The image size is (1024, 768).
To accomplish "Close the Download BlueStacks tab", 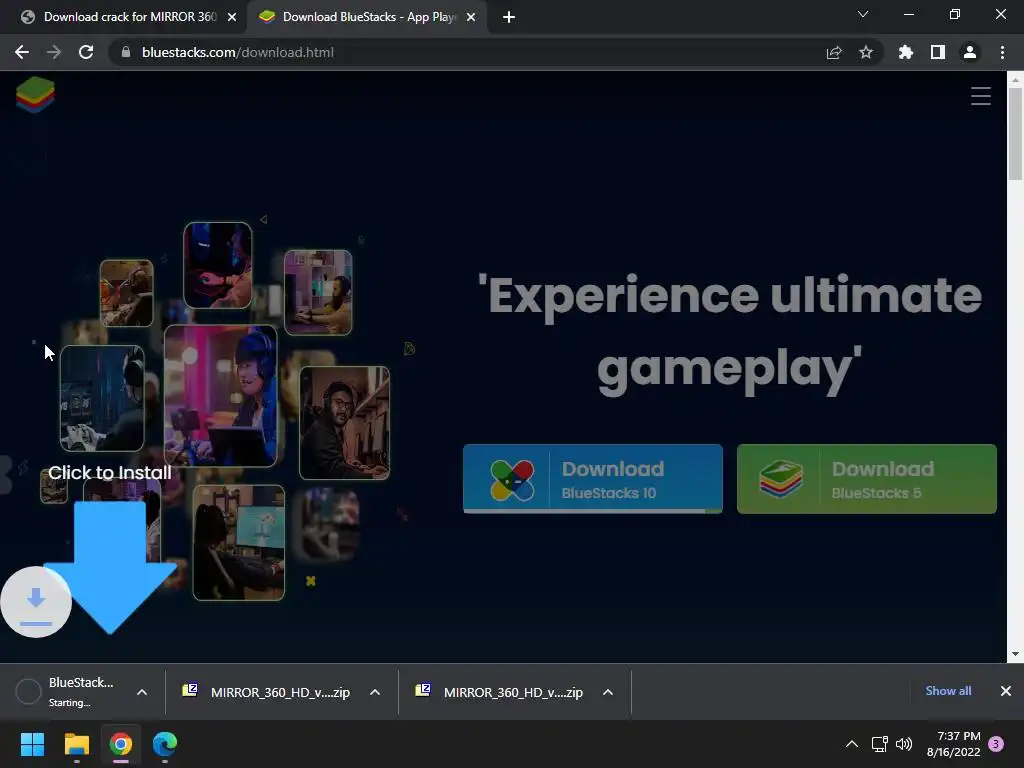I will pyautogui.click(x=471, y=17).
